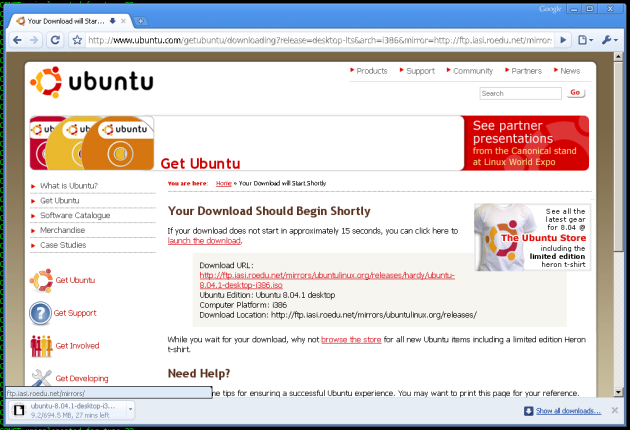630x430 pixels.
Task: Open the ubuntu-8.04.1-desktop-i386.iso download URL
Action: tap(327, 280)
